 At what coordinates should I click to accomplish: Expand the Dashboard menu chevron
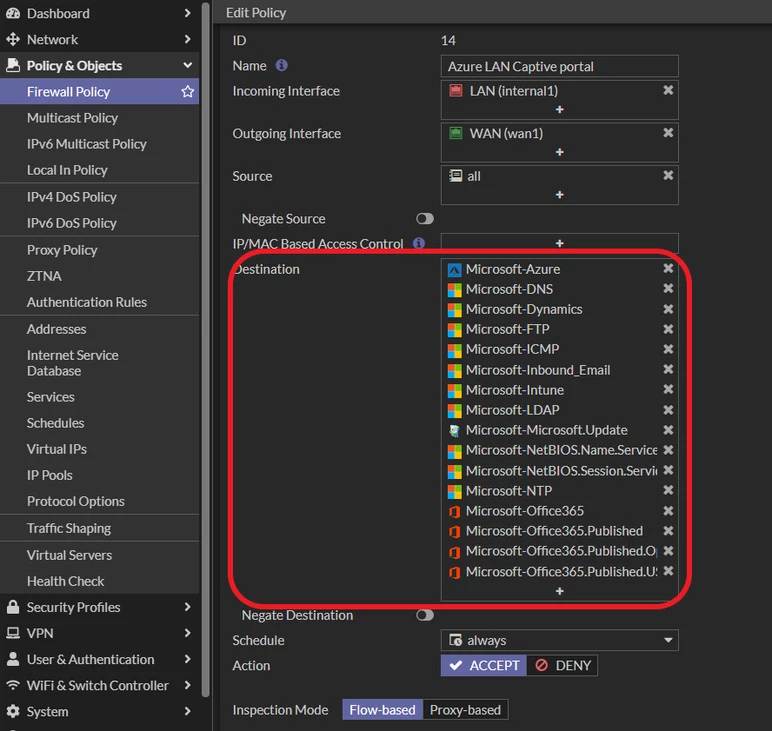coord(188,13)
